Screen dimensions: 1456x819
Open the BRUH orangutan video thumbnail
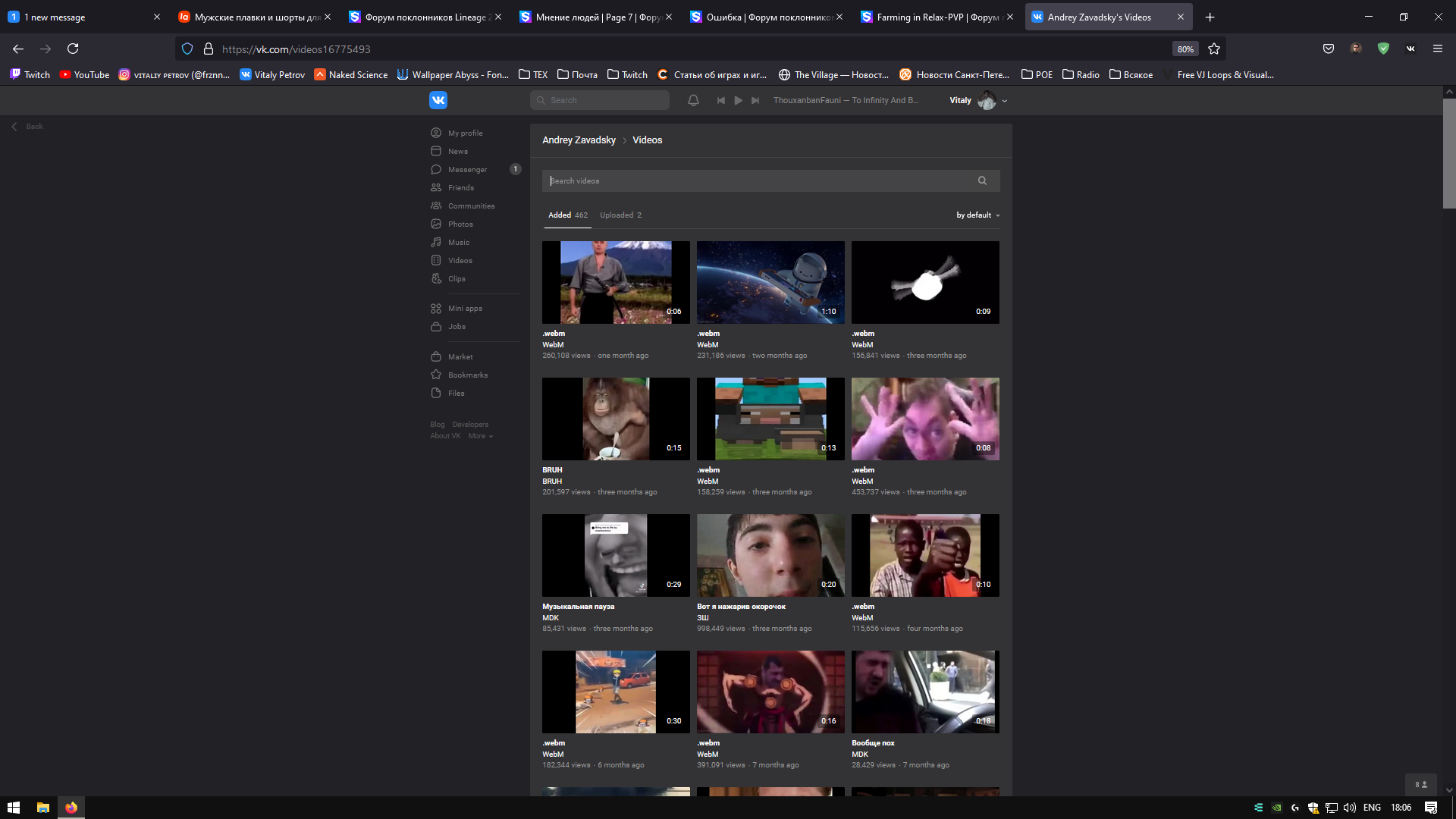coord(616,419)
